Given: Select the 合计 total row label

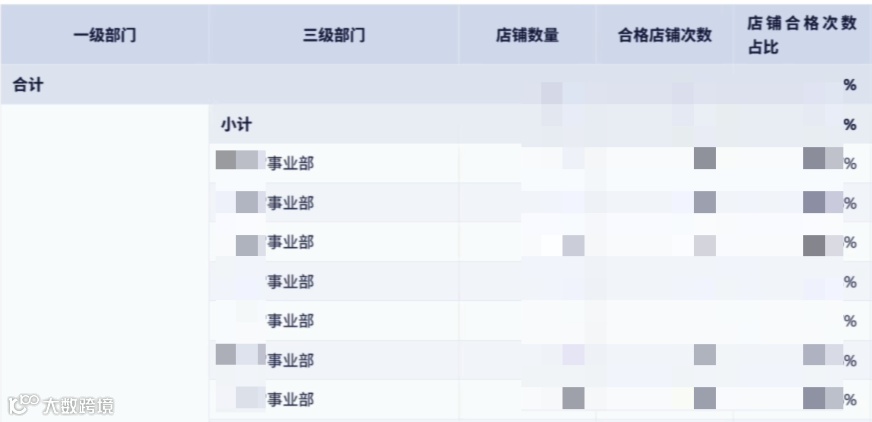Looking at the screenshot, I should point(28,85).
